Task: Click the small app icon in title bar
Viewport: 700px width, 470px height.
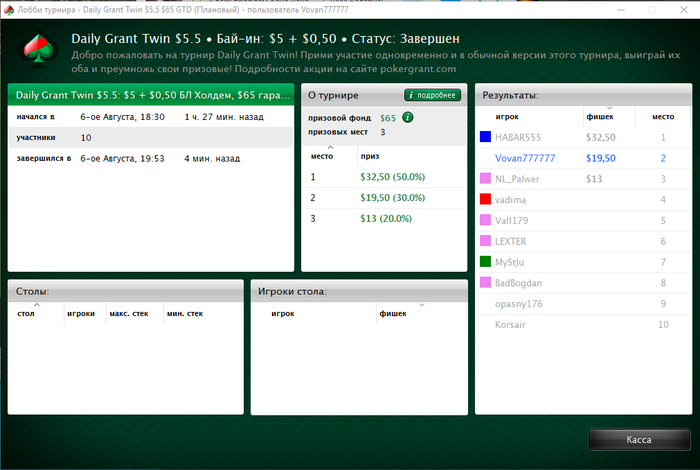Action: tap(8, 9)
